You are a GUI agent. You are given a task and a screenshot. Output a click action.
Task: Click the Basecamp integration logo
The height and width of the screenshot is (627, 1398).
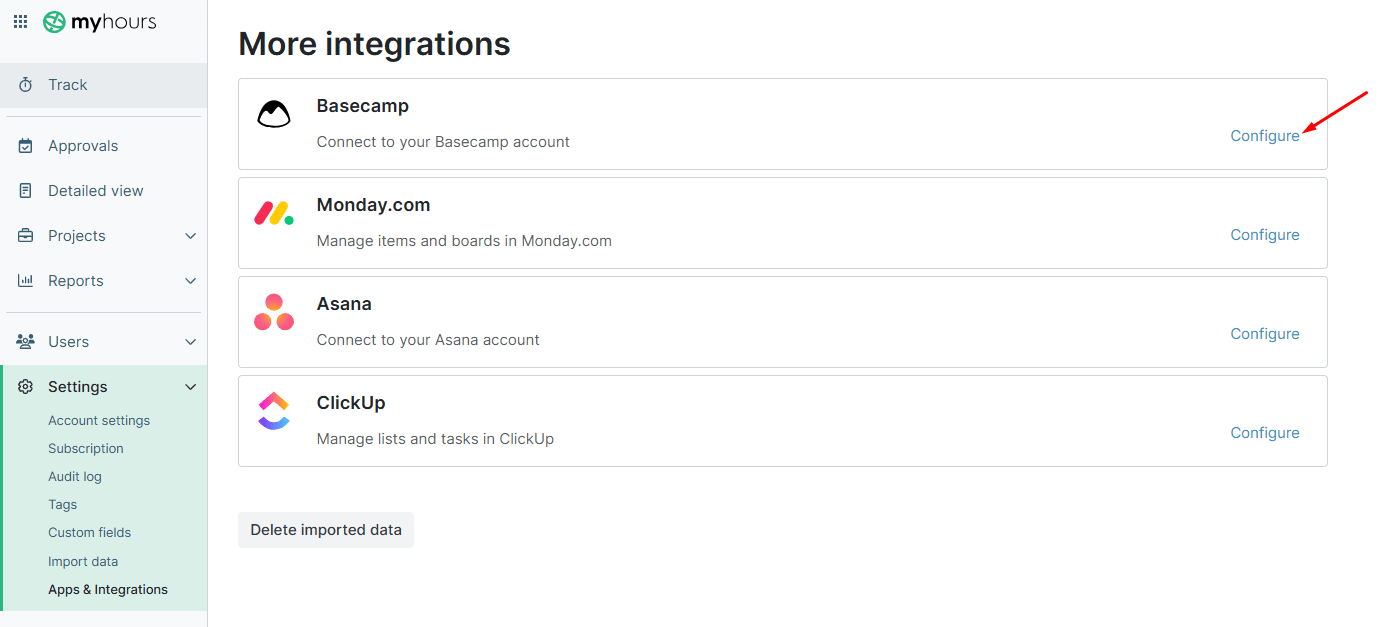click(x=274, y=113)
